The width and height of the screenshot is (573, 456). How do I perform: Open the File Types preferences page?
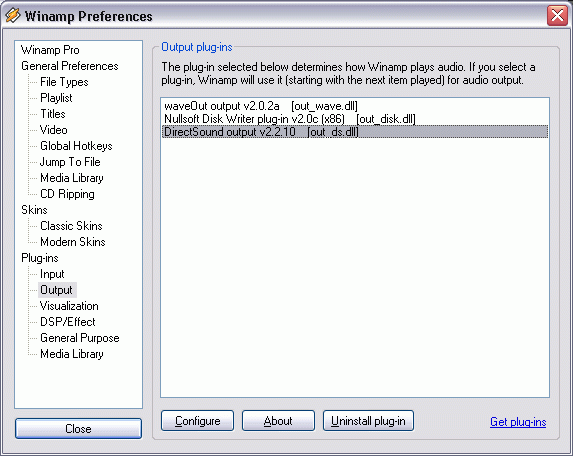tap(64, 82)
